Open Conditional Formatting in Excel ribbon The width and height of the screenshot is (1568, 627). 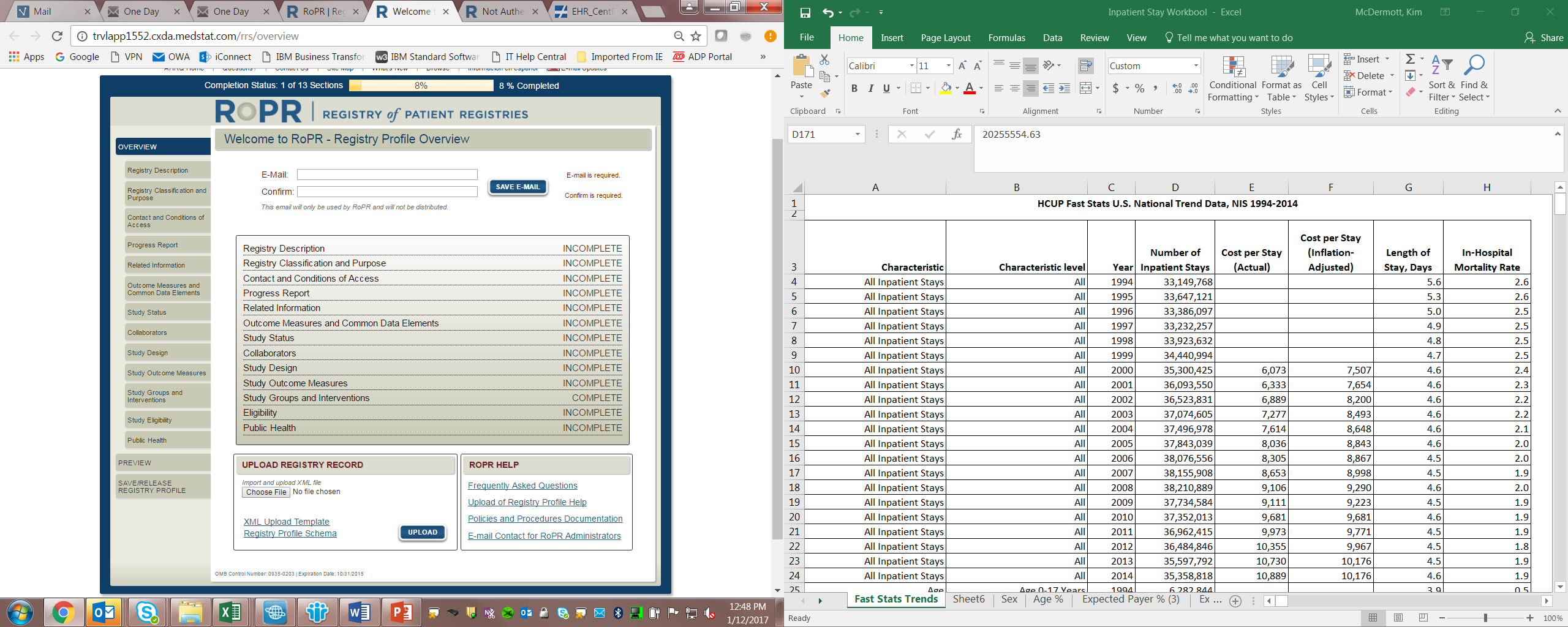(1232, 80)
